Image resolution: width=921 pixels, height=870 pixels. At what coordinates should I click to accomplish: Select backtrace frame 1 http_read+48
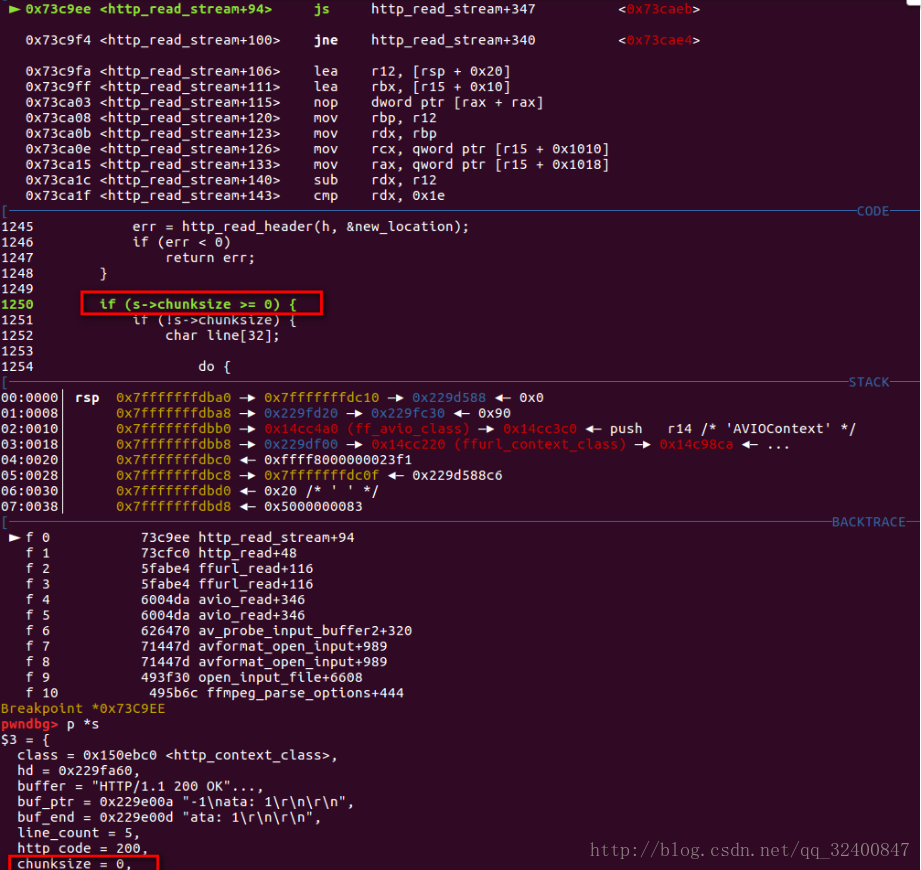click(161, 553)
